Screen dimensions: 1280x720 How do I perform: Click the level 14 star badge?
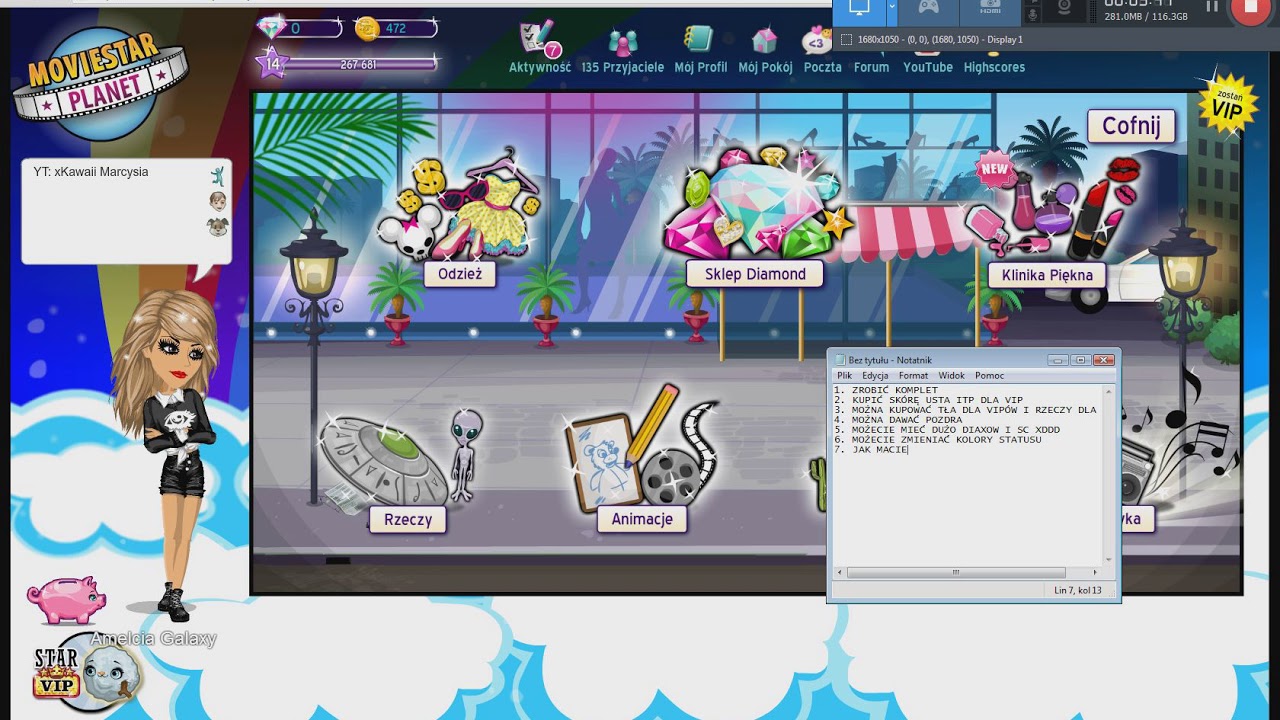[x=272, y=64]
